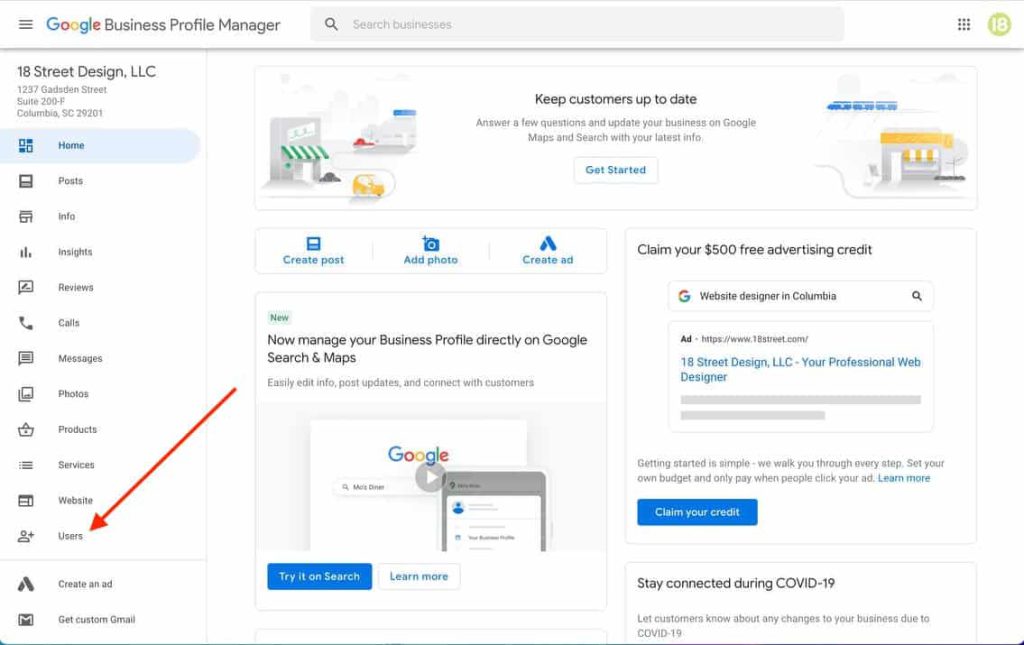Click the Create ad icon in quick actions

click(548, 244)
